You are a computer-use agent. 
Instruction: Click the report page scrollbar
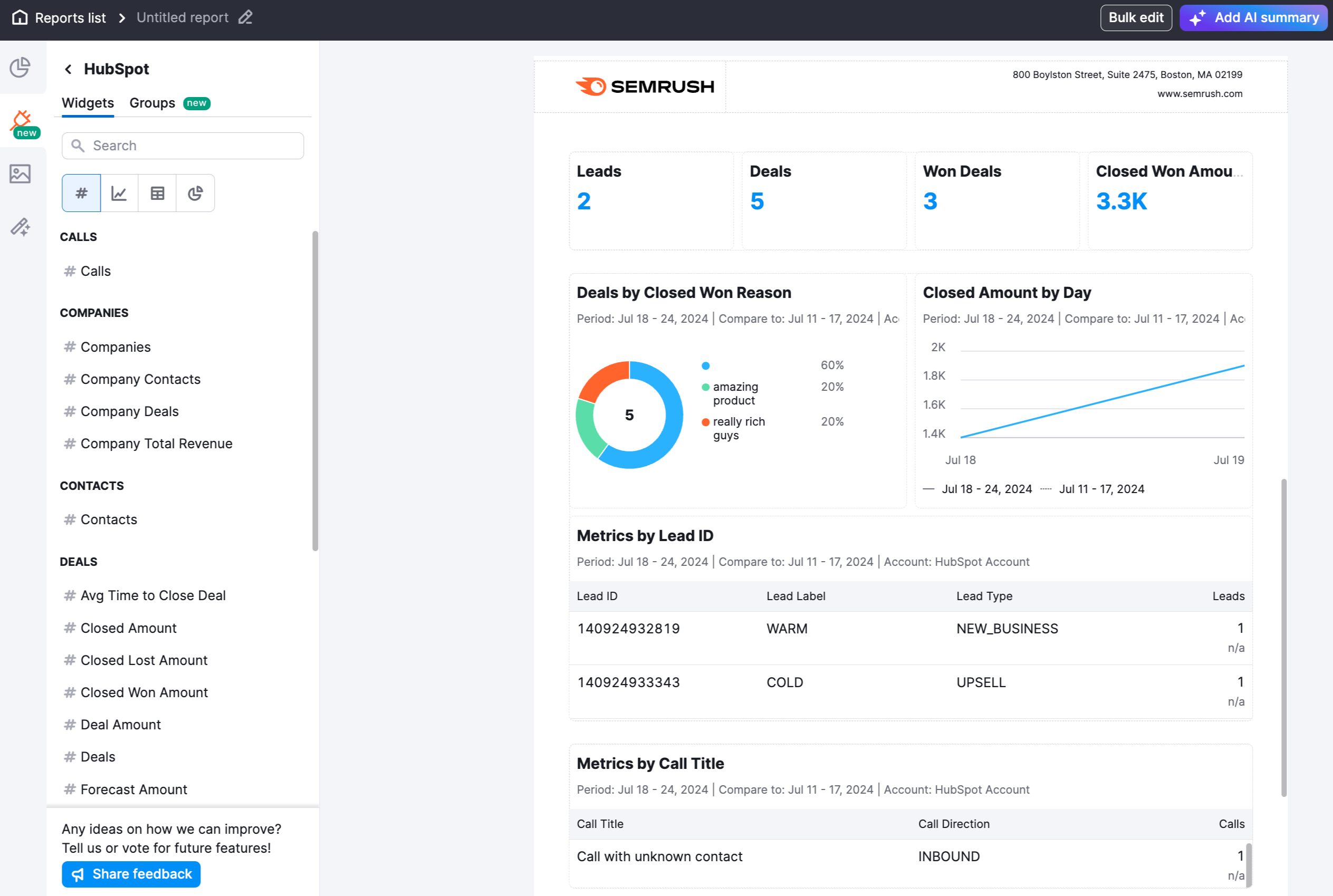(x=1284, y=638)
